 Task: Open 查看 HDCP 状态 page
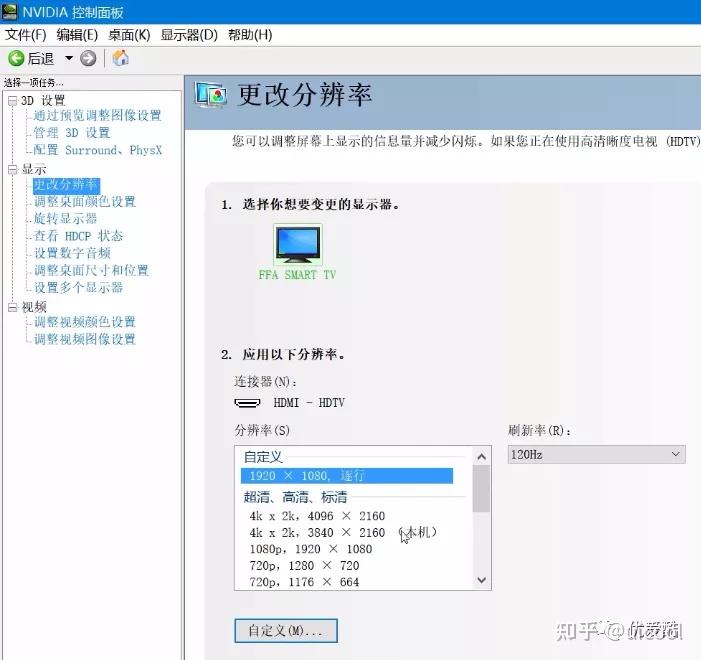pyautogui.click(x=78, y=236)
